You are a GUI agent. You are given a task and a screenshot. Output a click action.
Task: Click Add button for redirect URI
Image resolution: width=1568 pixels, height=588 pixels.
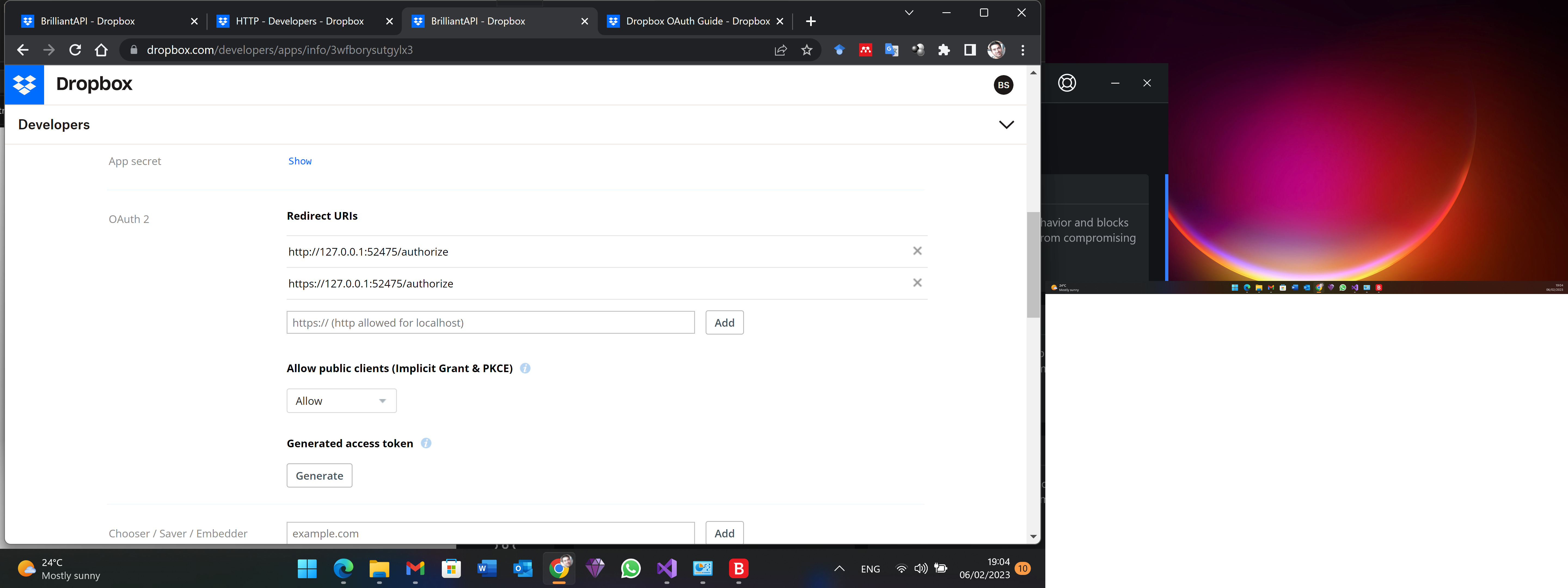[724, 323]
